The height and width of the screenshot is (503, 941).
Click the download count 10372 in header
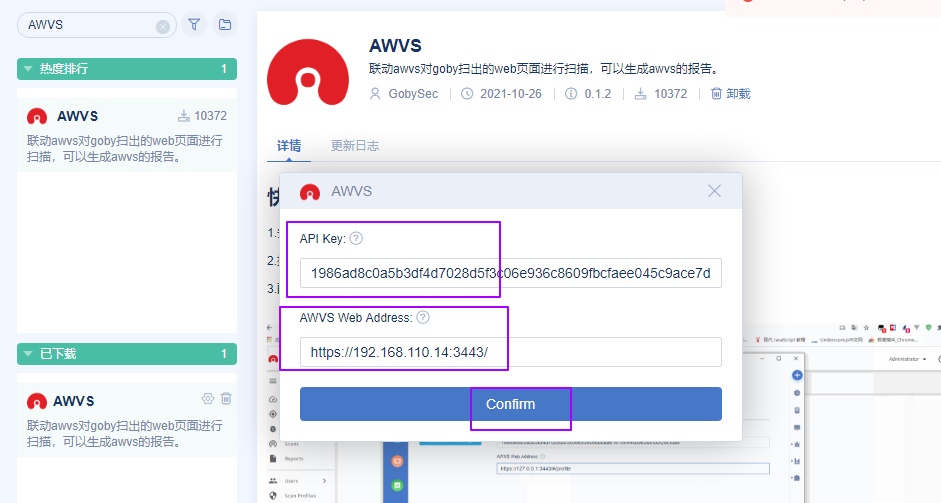(x=670, y=94)
